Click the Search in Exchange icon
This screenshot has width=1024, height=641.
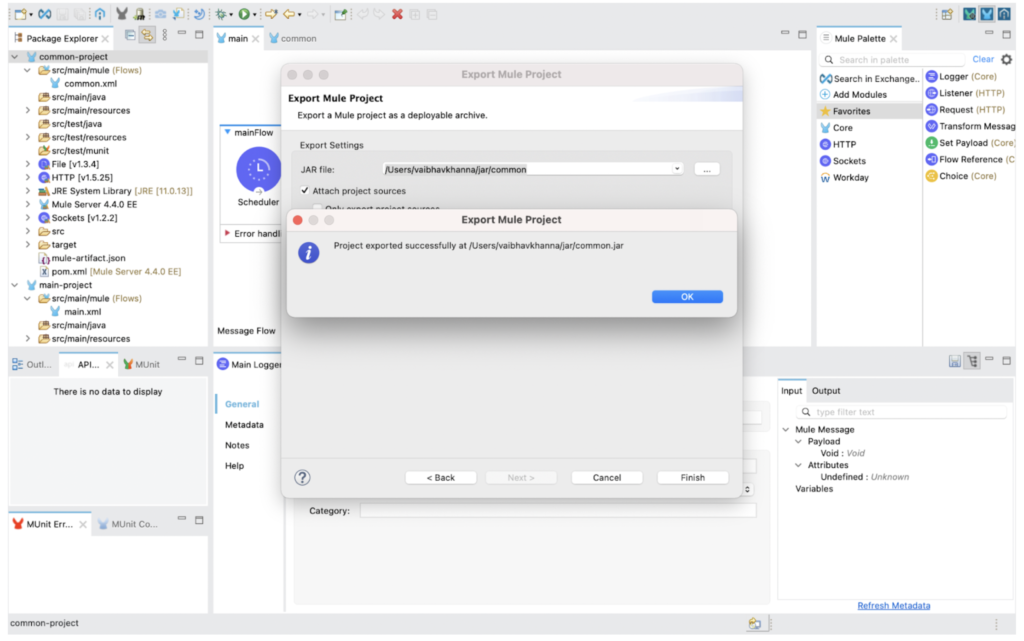pos(826,79)
